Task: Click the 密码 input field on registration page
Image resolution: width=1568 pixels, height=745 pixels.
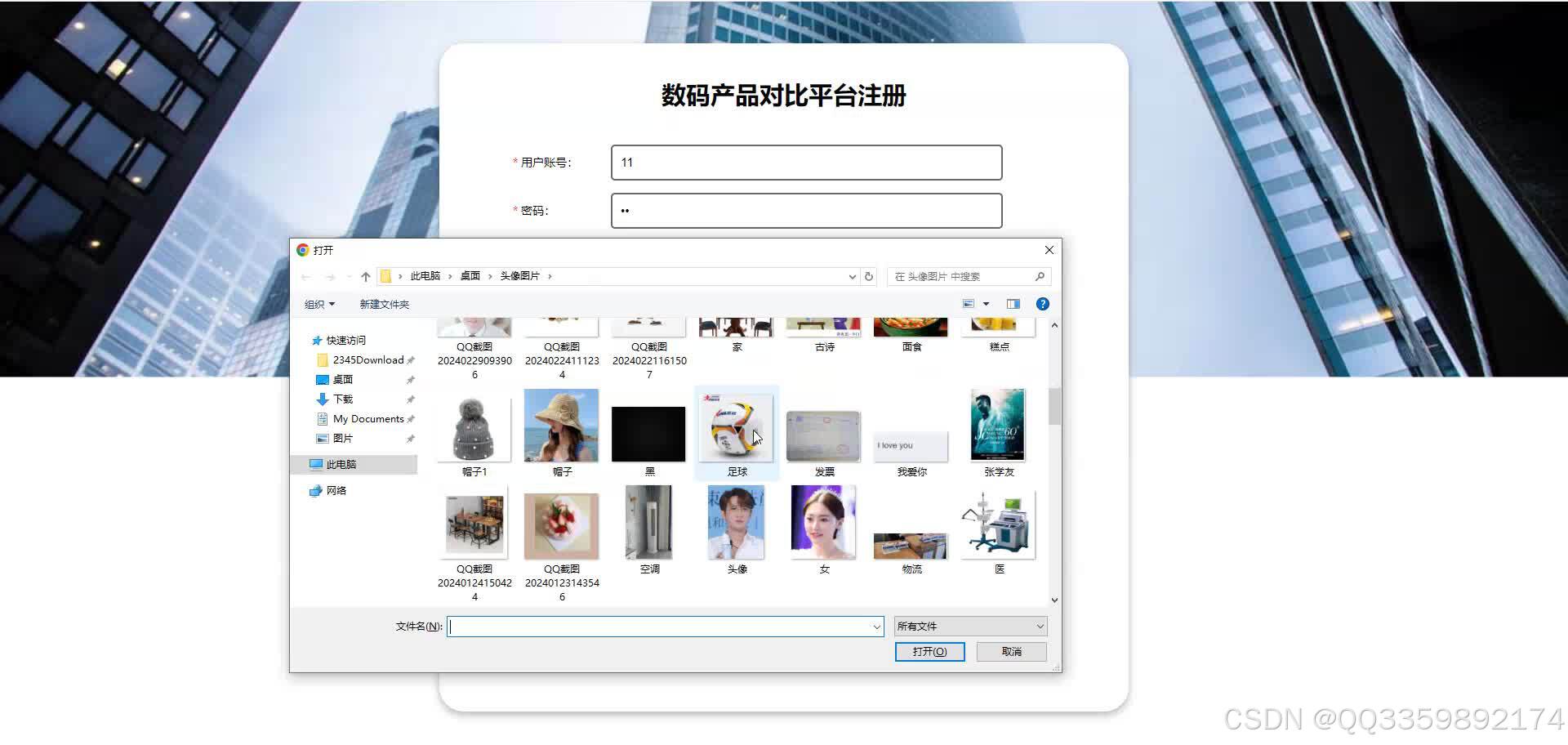Action: (x=806, y=211)
